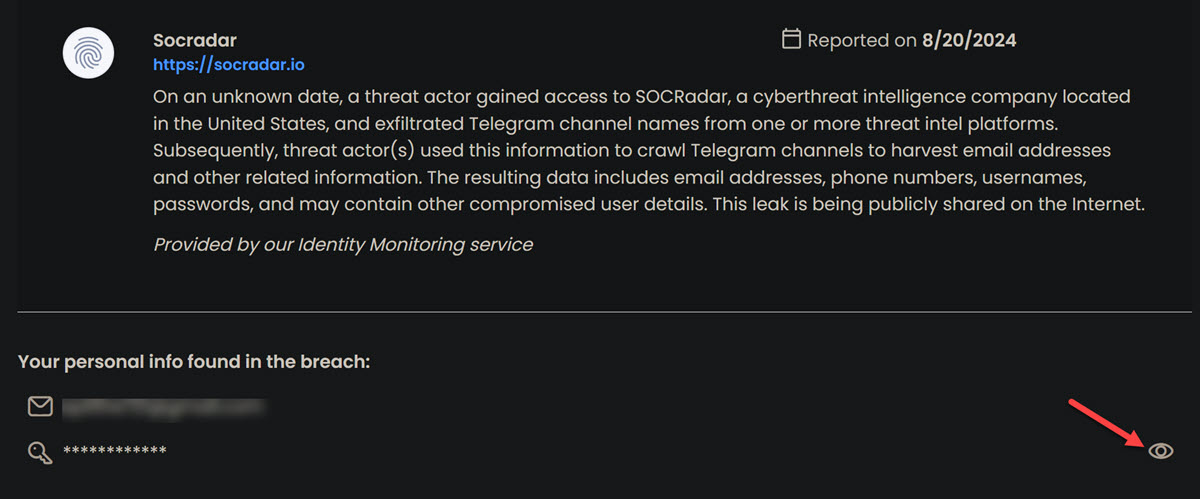Click the reported date 8/20/2024

(x=969, y=40)
